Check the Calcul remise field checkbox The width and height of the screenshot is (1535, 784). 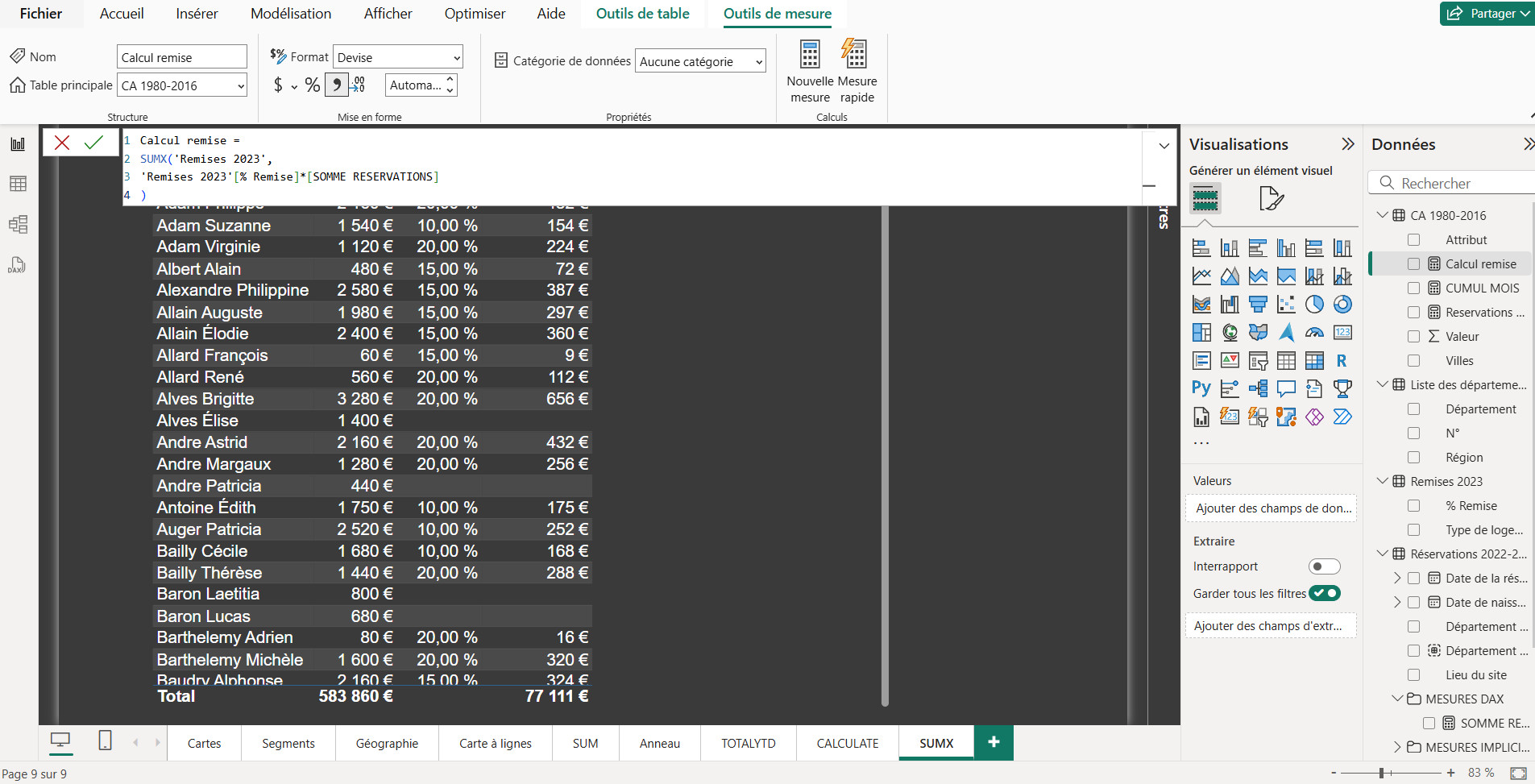1413,263
